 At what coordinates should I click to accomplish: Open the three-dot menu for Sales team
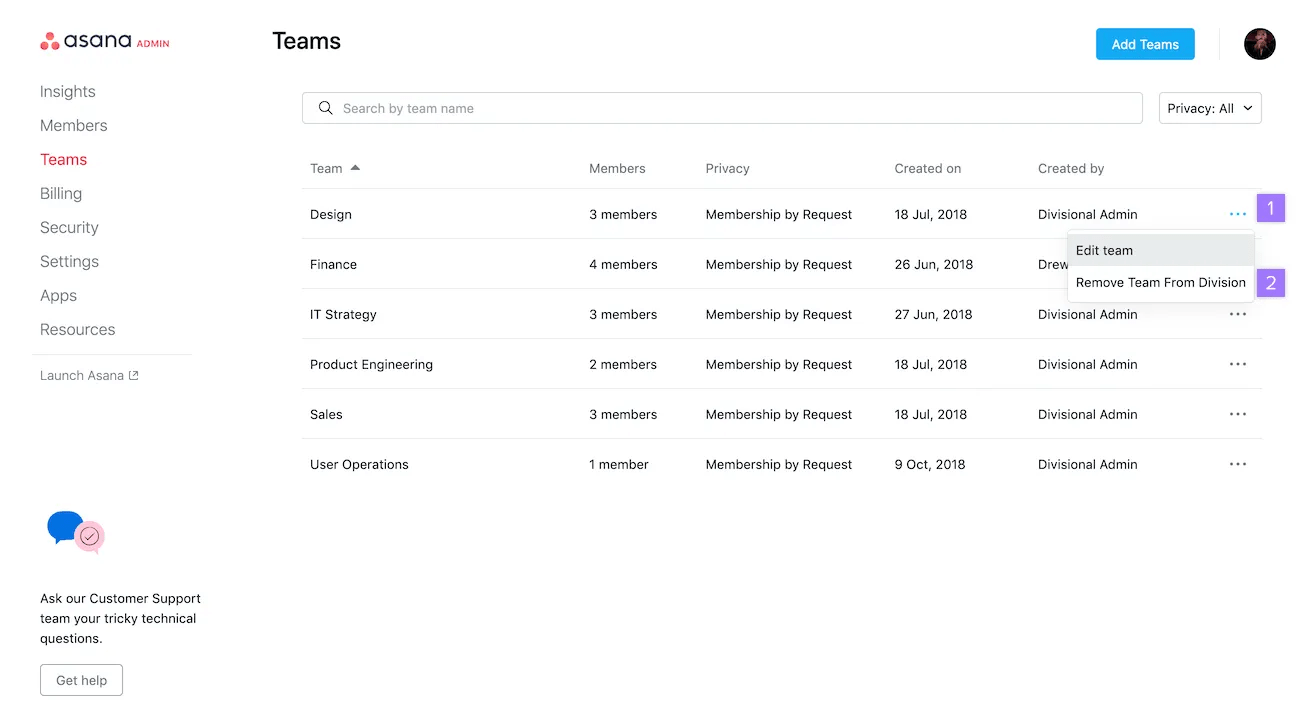(1238, 414)
